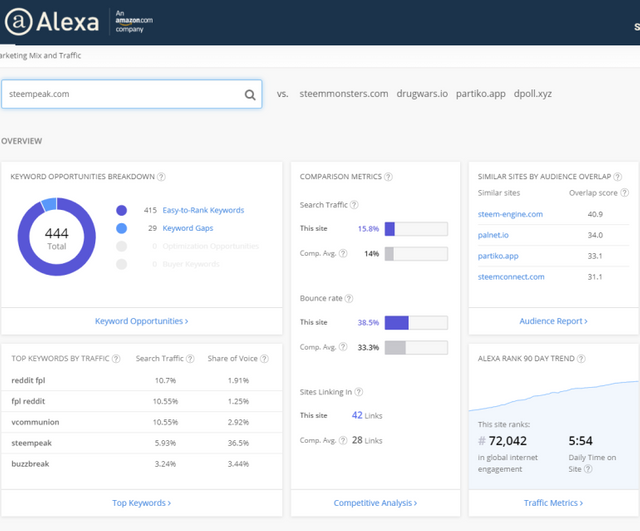This screenshot has width=640, height=531.
Task: Open palnet.io similar site
Action: click(493, 235)
